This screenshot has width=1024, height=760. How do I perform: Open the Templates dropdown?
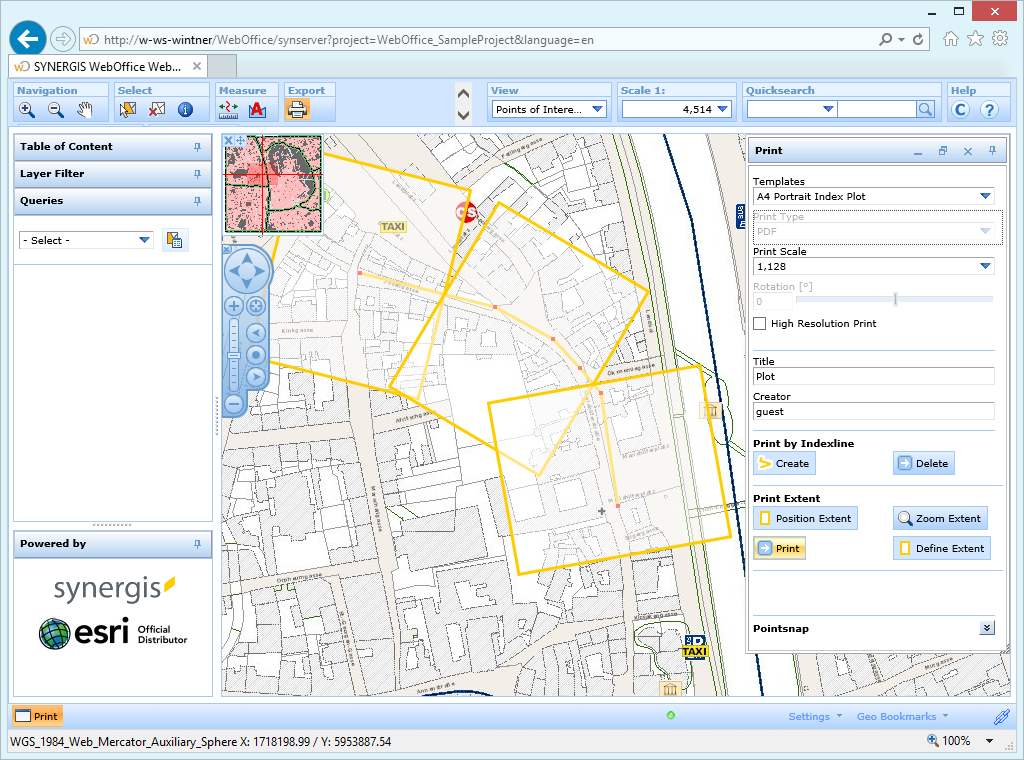[985, 197]
